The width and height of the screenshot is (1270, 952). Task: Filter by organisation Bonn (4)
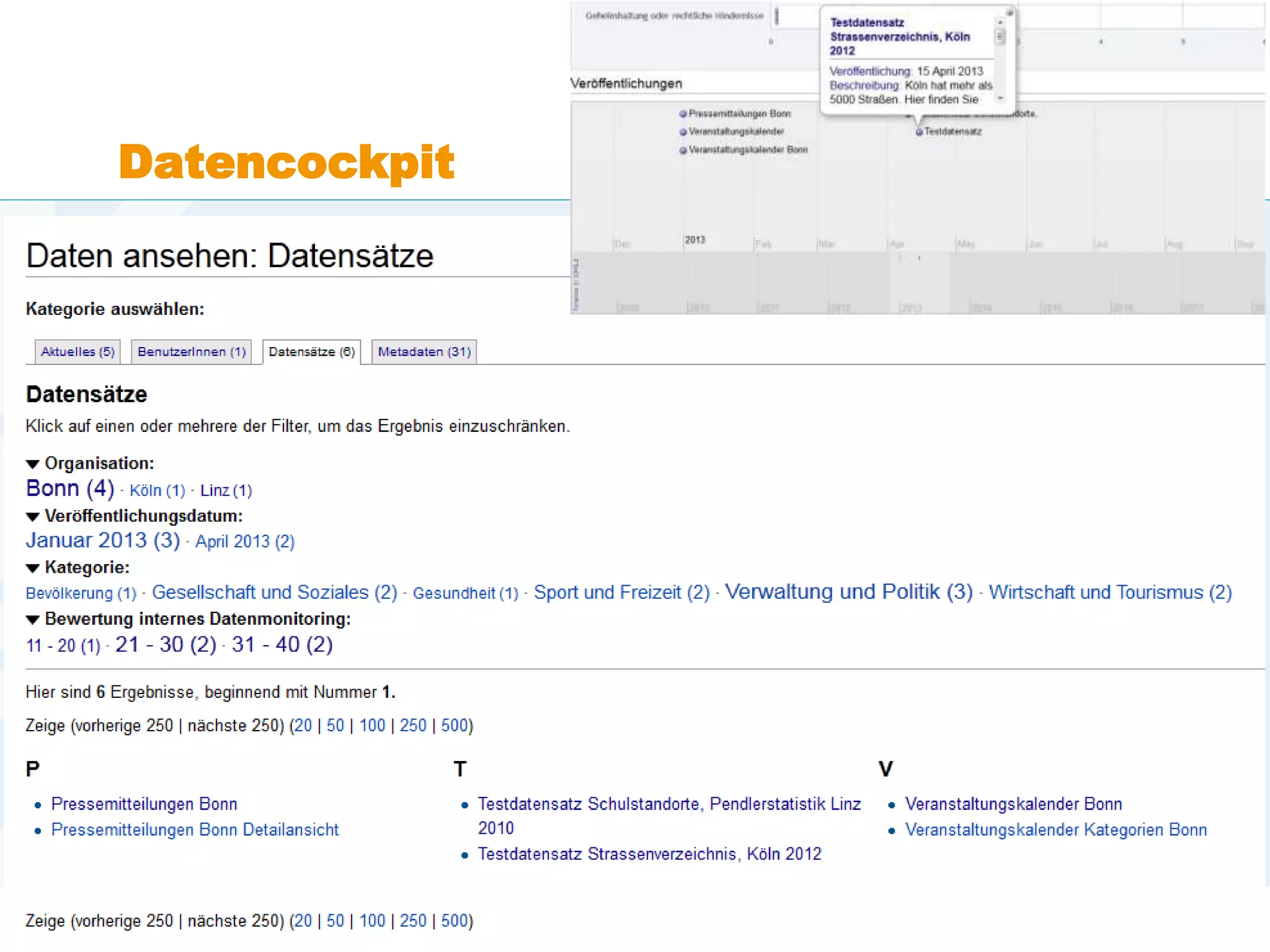tap(70, 489)
